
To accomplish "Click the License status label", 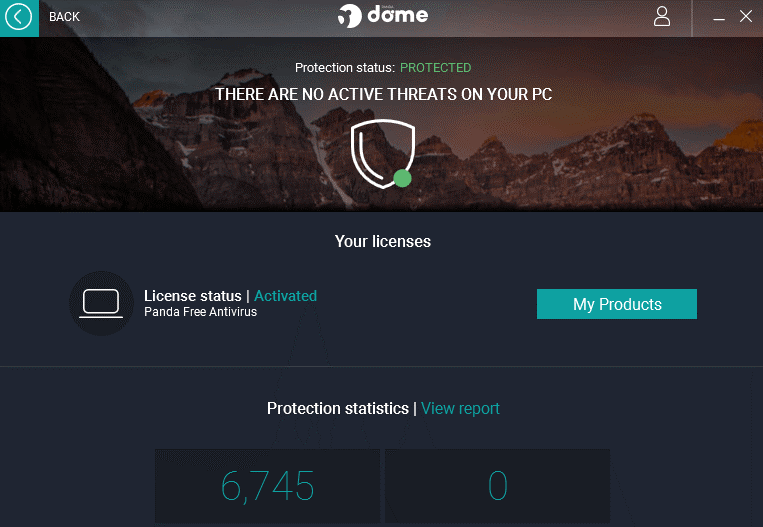I will coord(193,296).
